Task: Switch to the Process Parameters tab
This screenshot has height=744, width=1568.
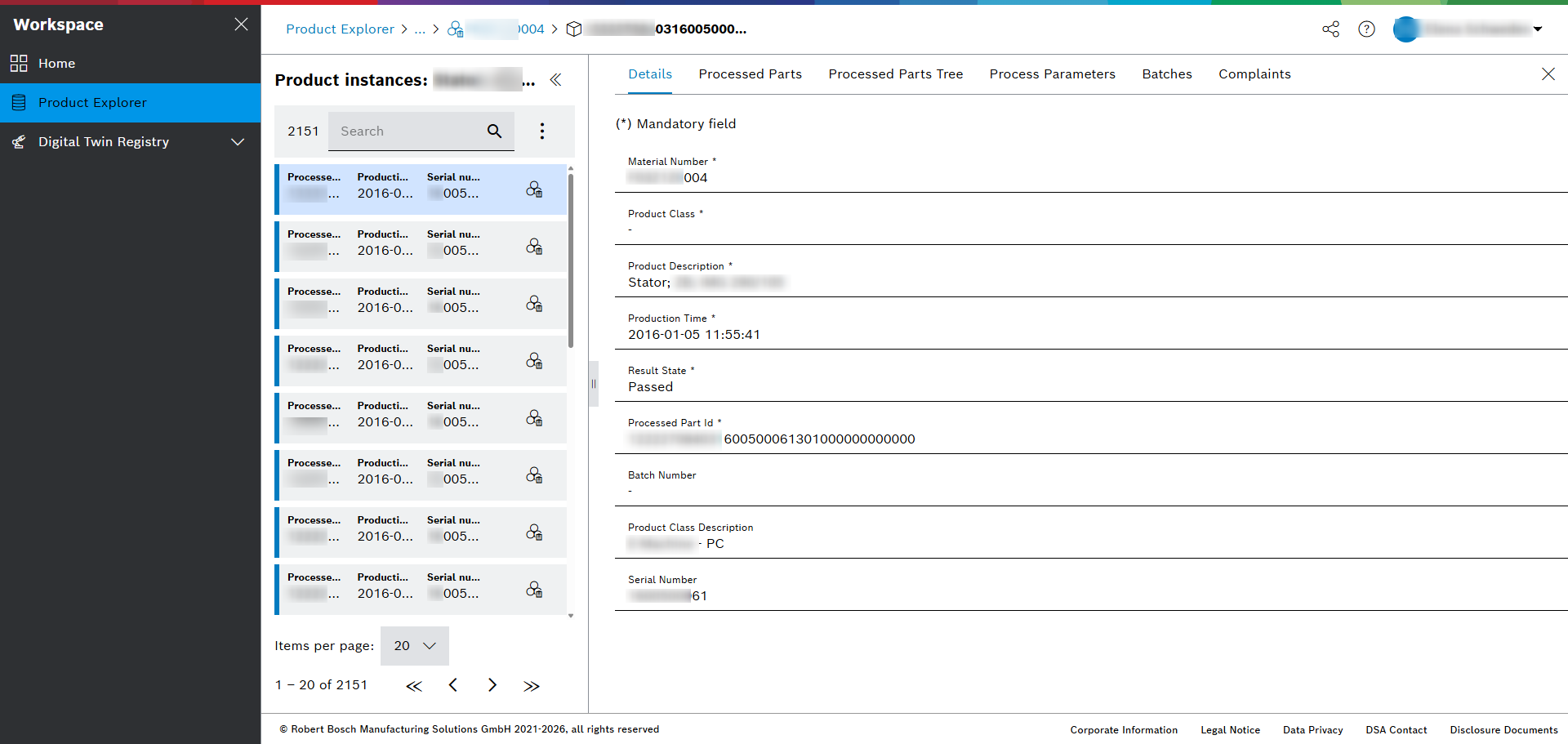Action: (x=1052, y=74)
